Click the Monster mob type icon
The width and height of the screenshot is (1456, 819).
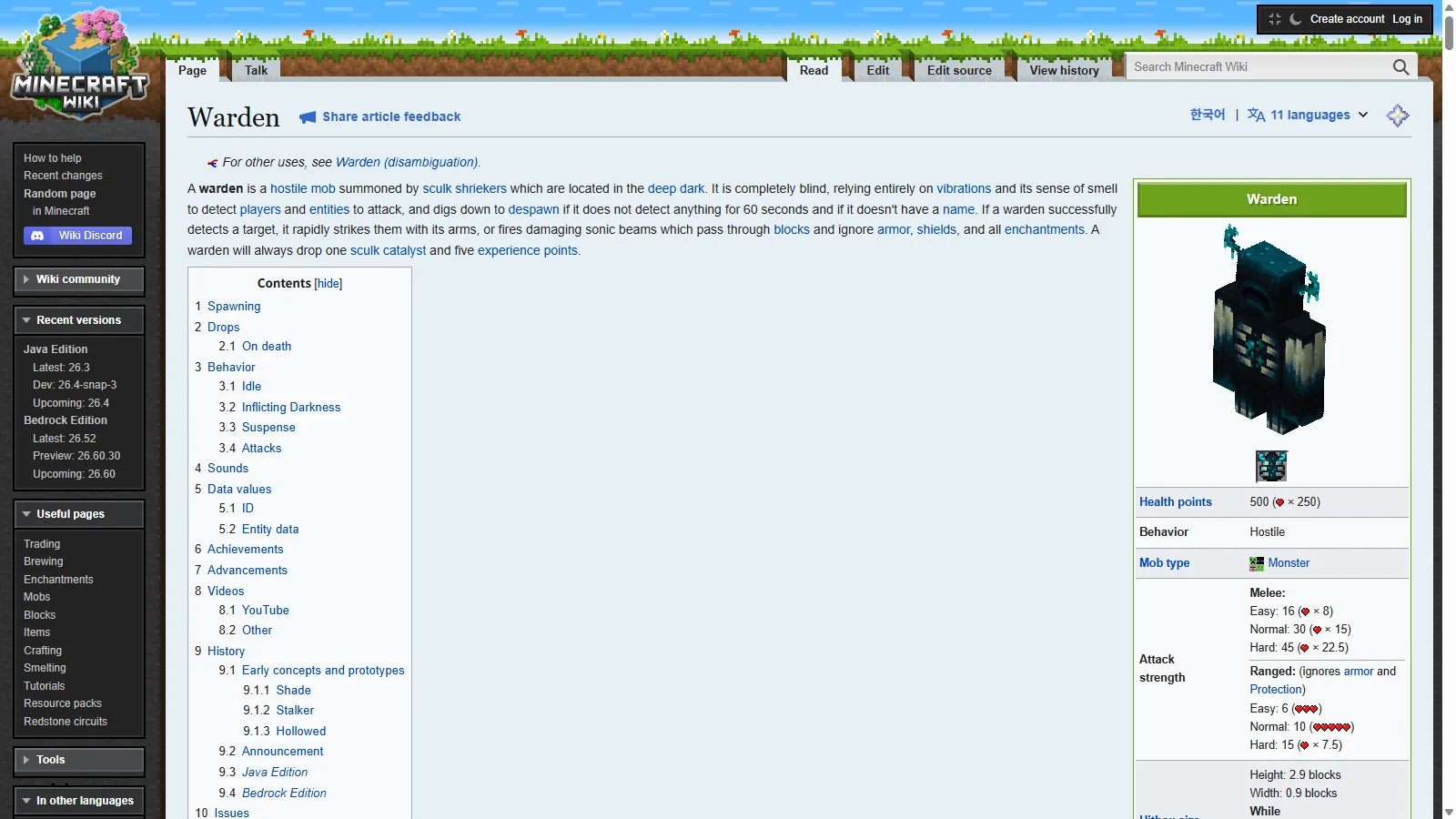[x=1257, y=563]
